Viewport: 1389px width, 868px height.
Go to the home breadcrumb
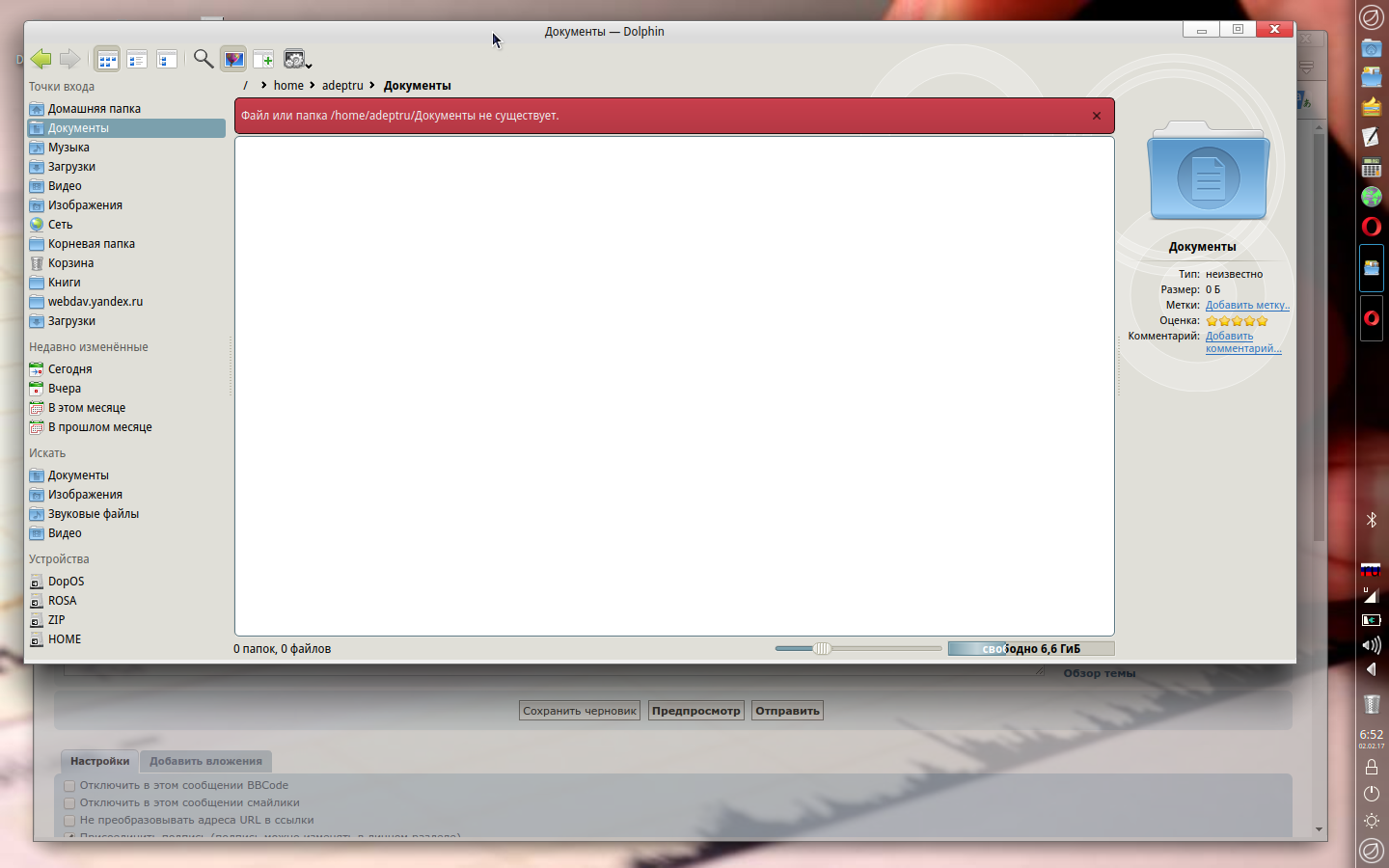click(288, 86)
